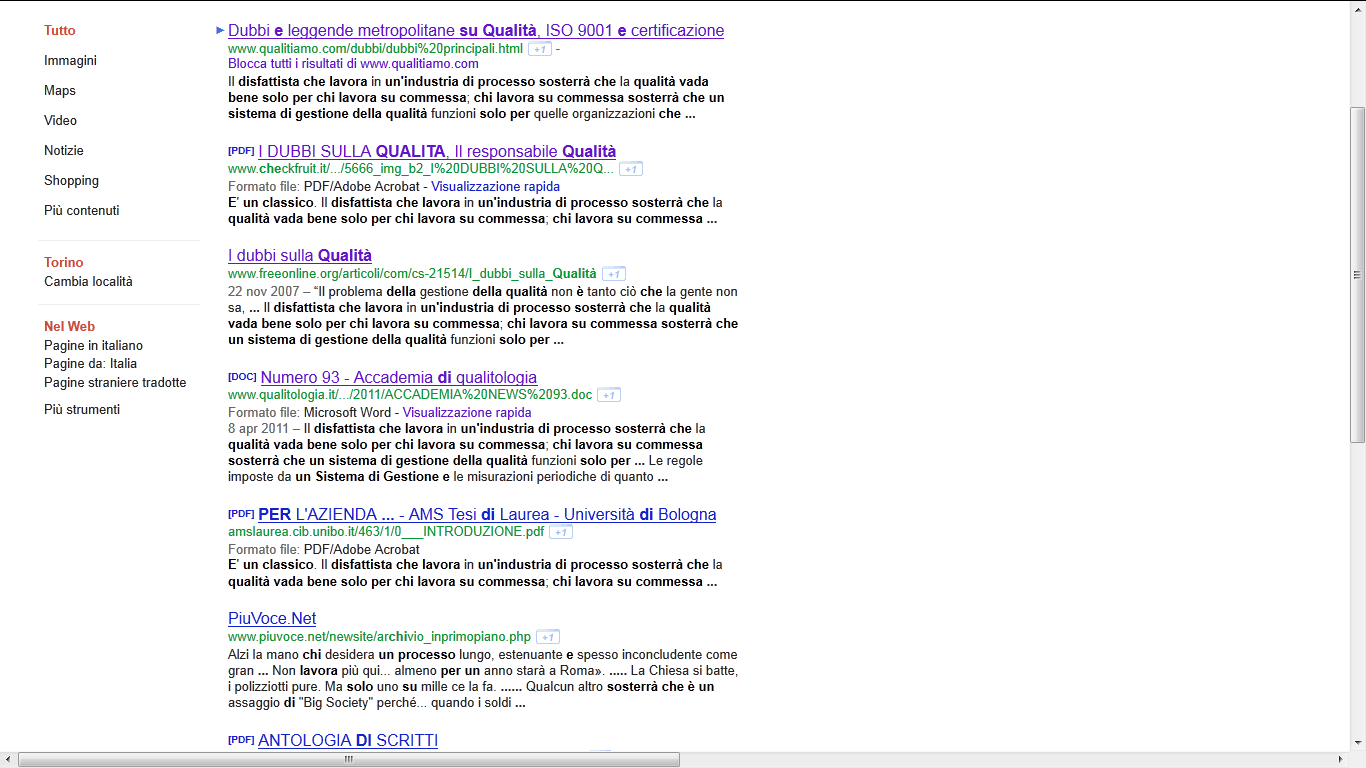The height and width of the screenshot is (768, 1366).
Task: Click the vertical scrollbar thumb
Action: click(1357, 275)
